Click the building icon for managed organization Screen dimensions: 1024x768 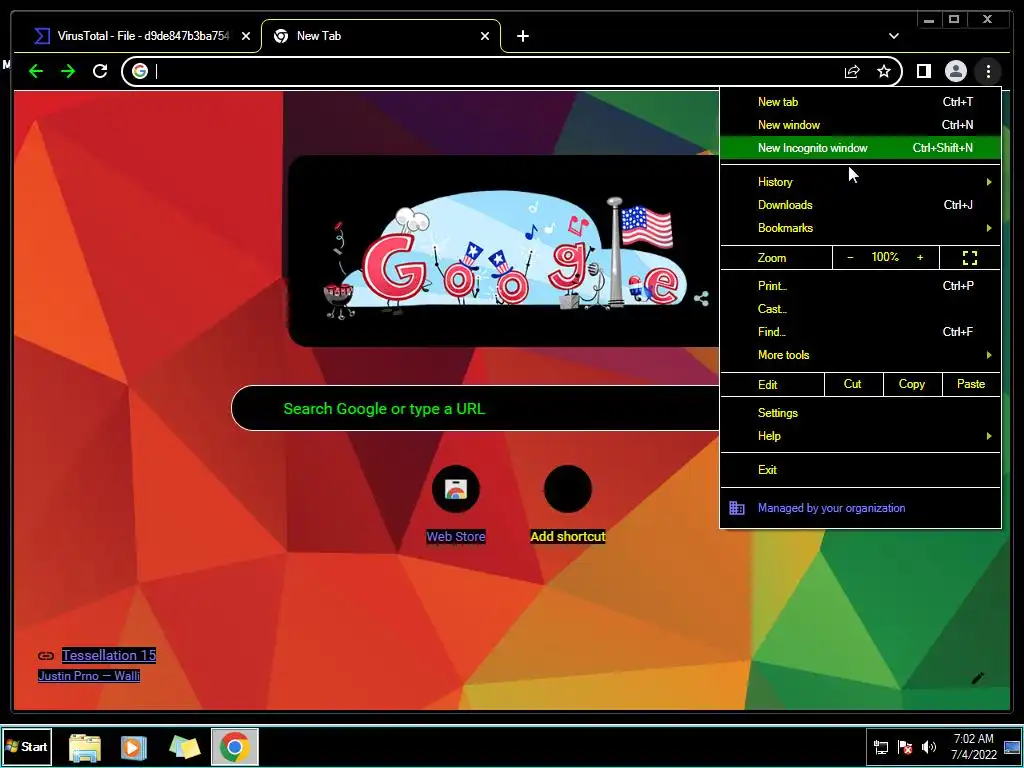tap(737, 508)
